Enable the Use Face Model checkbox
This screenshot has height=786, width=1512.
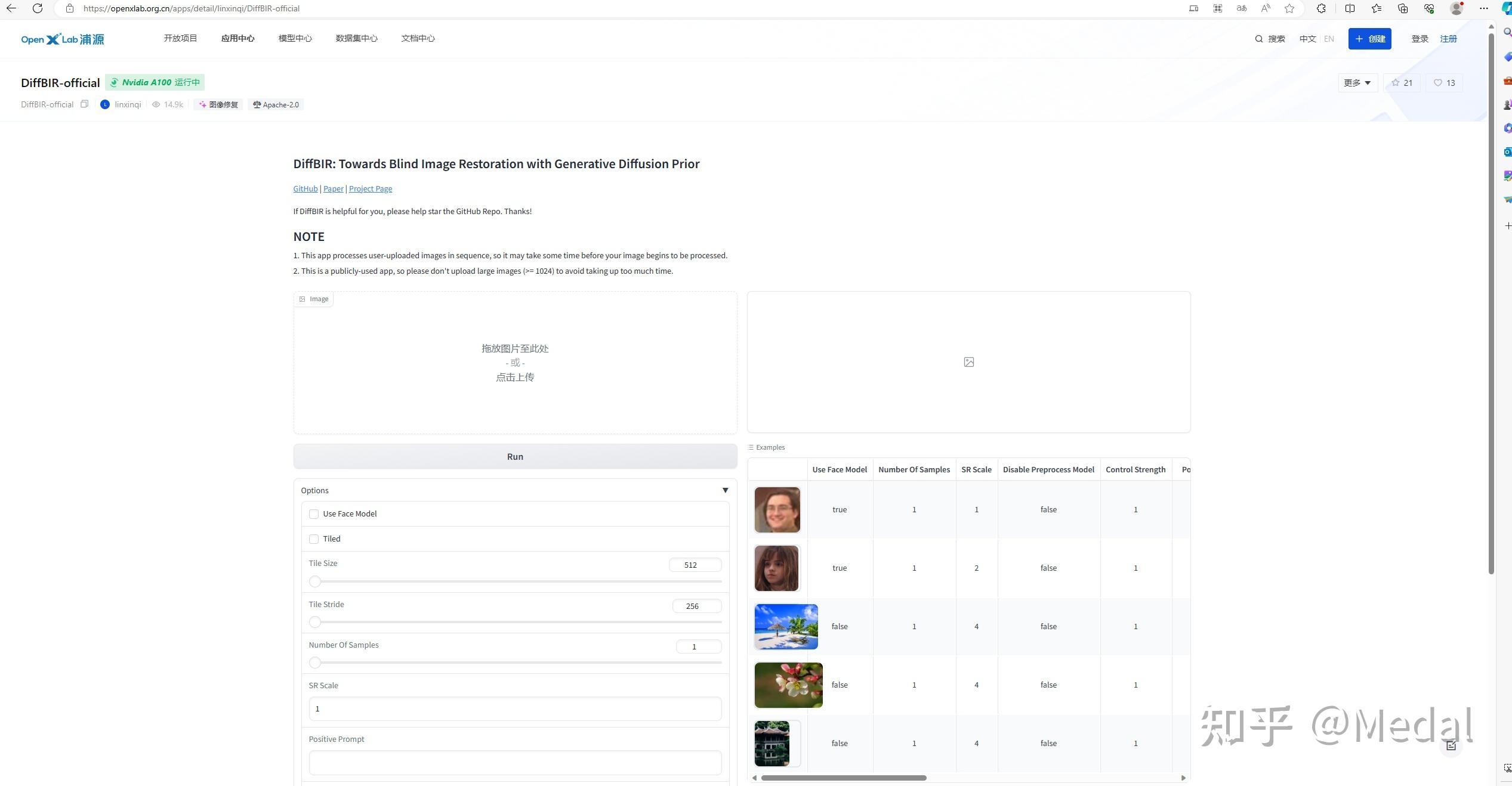[314, 514]
